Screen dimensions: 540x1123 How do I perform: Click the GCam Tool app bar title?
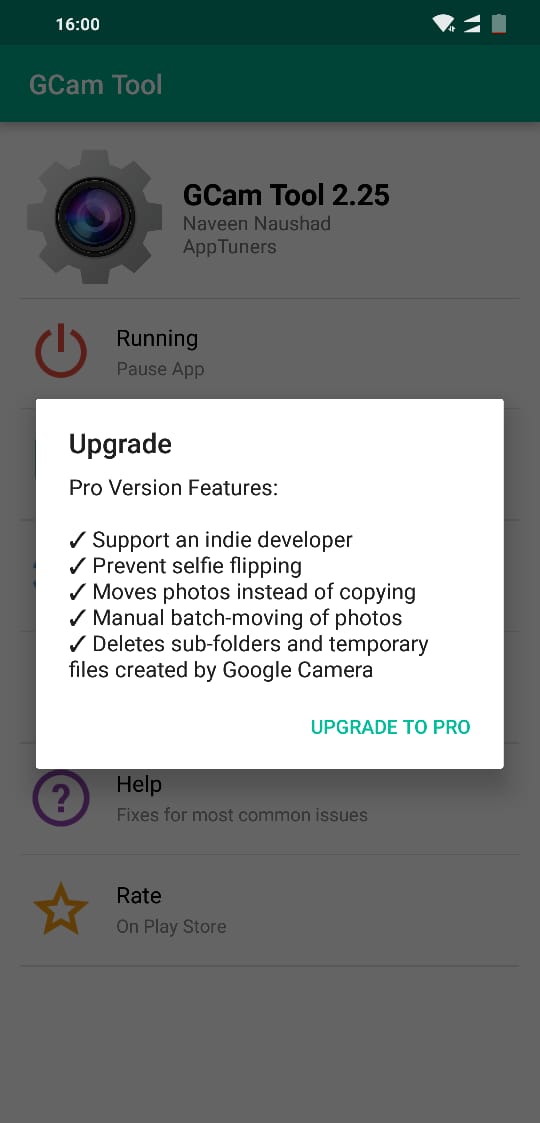pos(96,85)
